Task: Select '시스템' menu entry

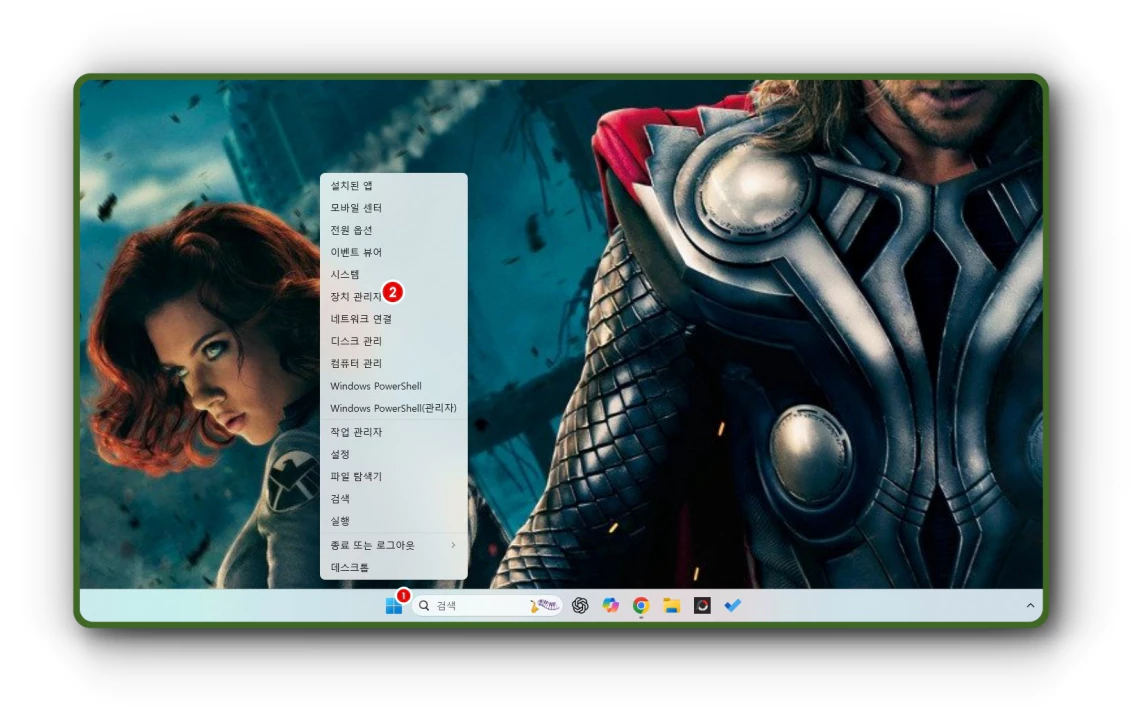Action: tap(394, 274)
